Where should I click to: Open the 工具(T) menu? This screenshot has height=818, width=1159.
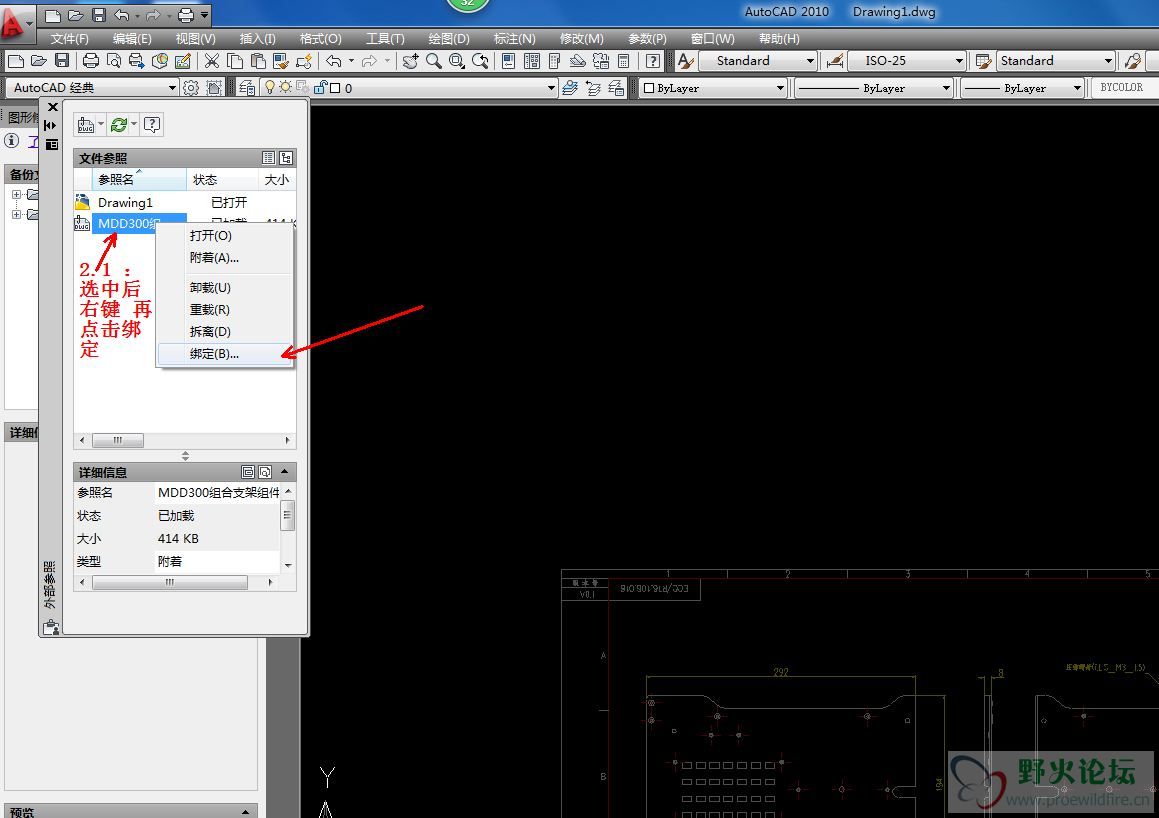point(385,38)
